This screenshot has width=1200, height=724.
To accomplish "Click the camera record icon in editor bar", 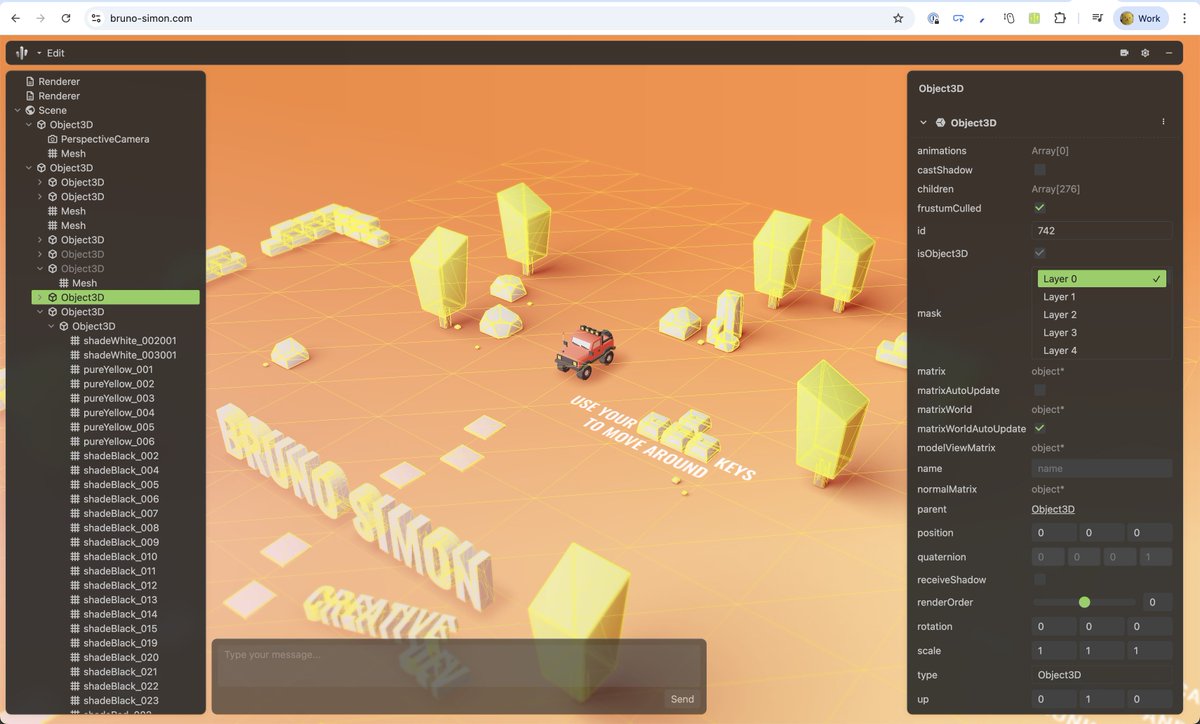I will (x=1124, y=53).
